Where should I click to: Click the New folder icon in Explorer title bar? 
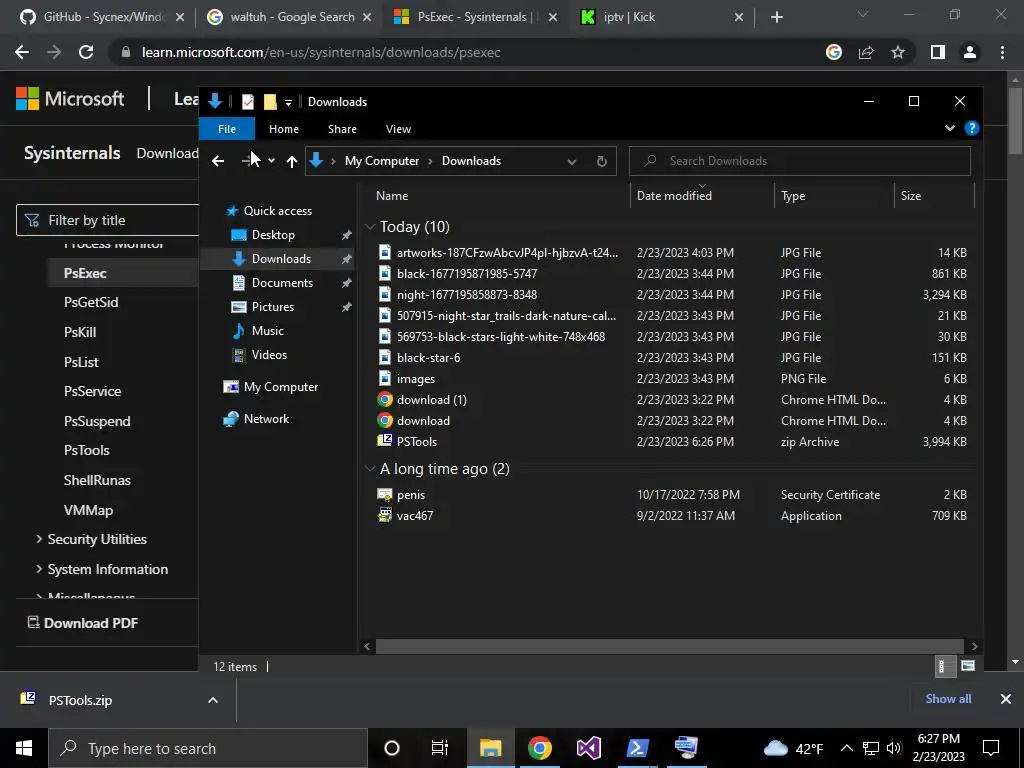coord(270,102)
